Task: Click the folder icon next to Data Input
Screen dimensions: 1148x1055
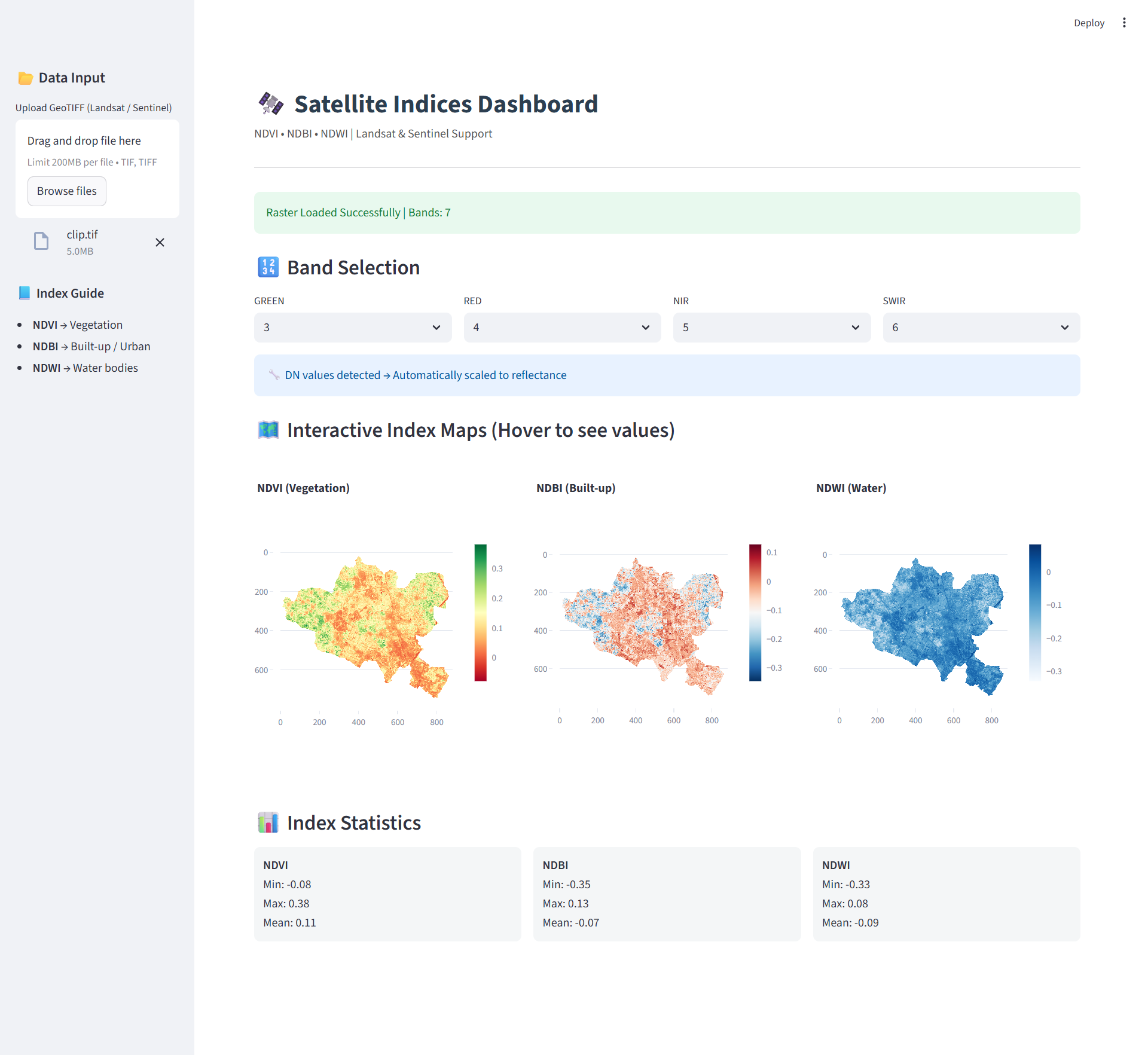Action: click(x=25, y=77)
